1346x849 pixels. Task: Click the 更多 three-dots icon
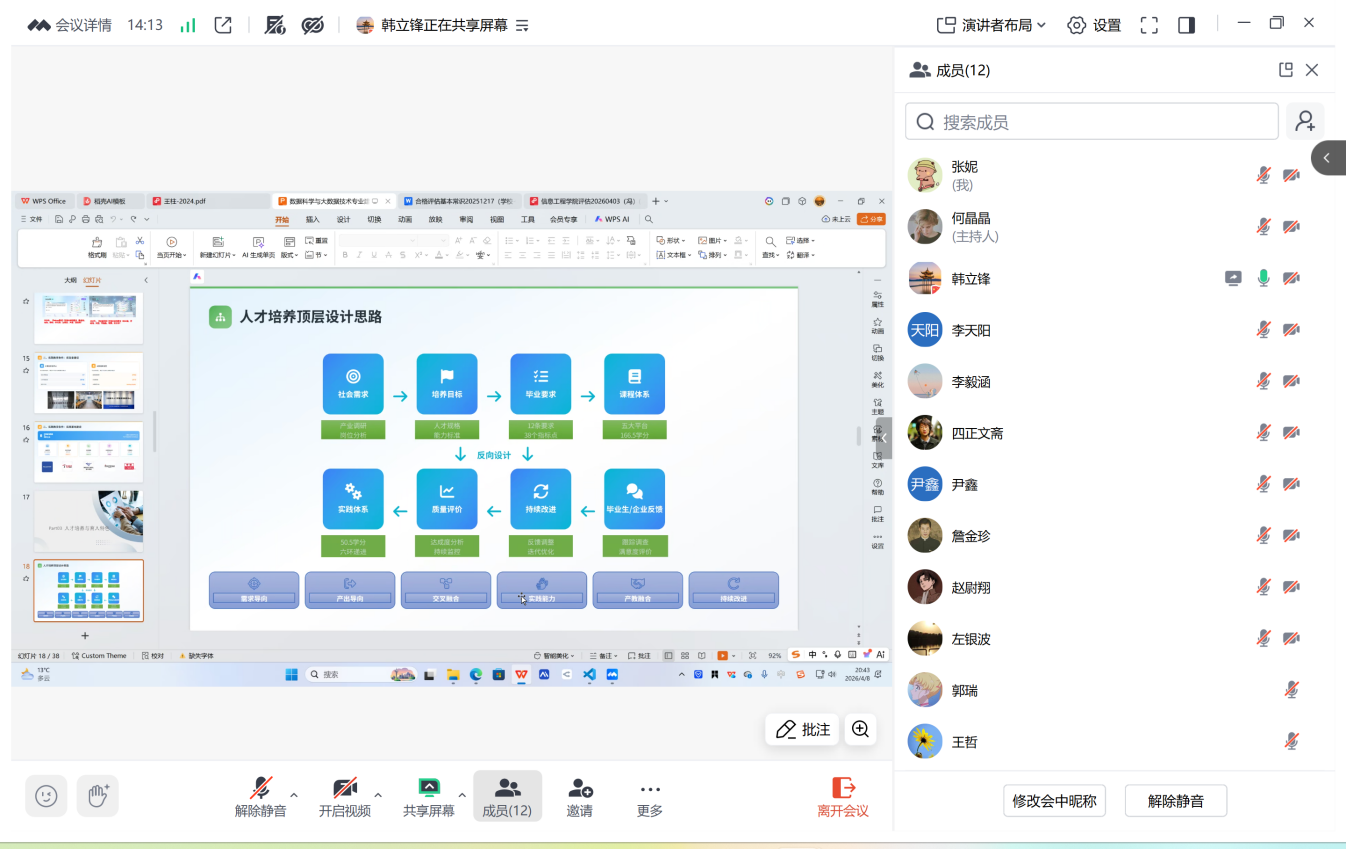tap(650, 796)
